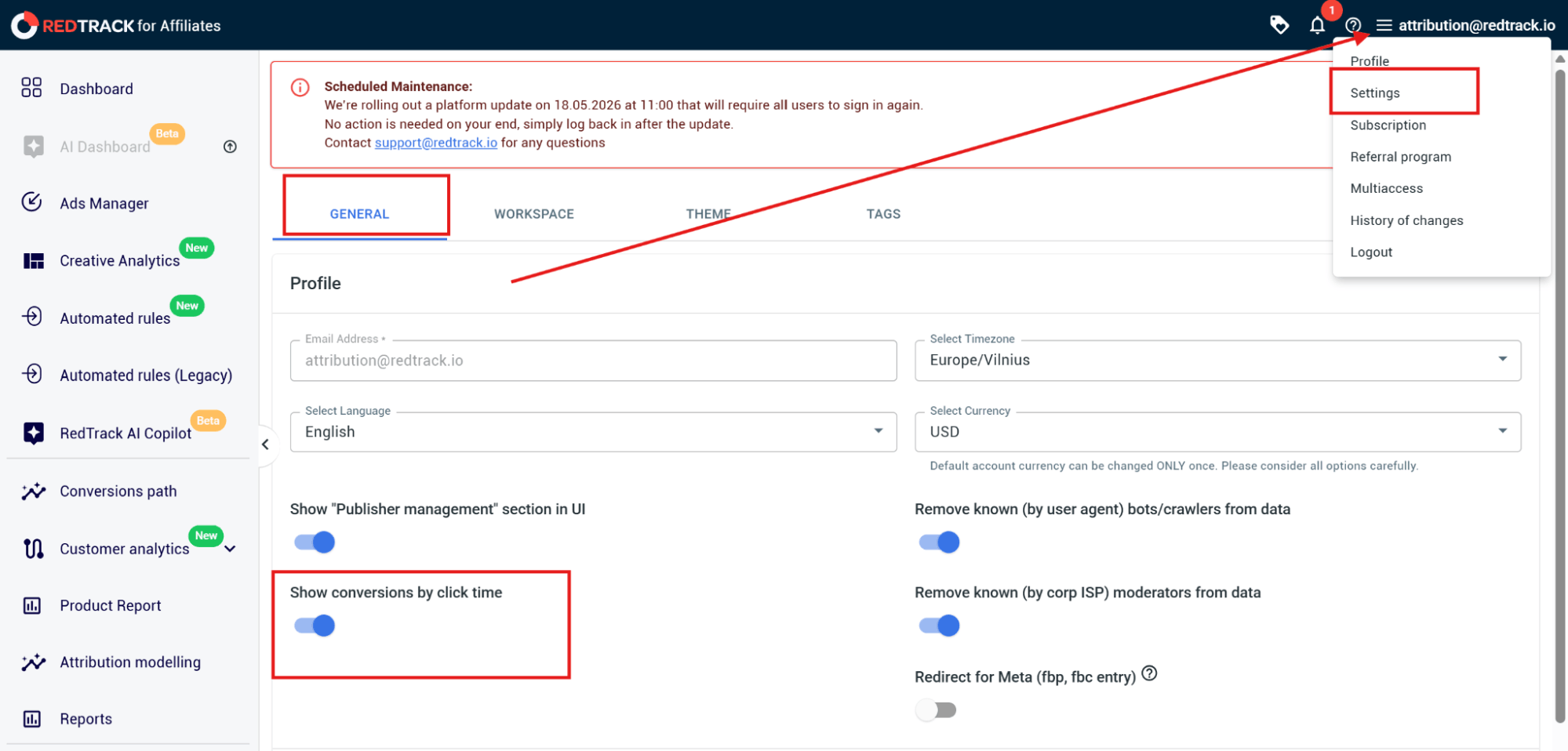
Task: Collapse the sidebar with arrow handle
Action: 266,444
